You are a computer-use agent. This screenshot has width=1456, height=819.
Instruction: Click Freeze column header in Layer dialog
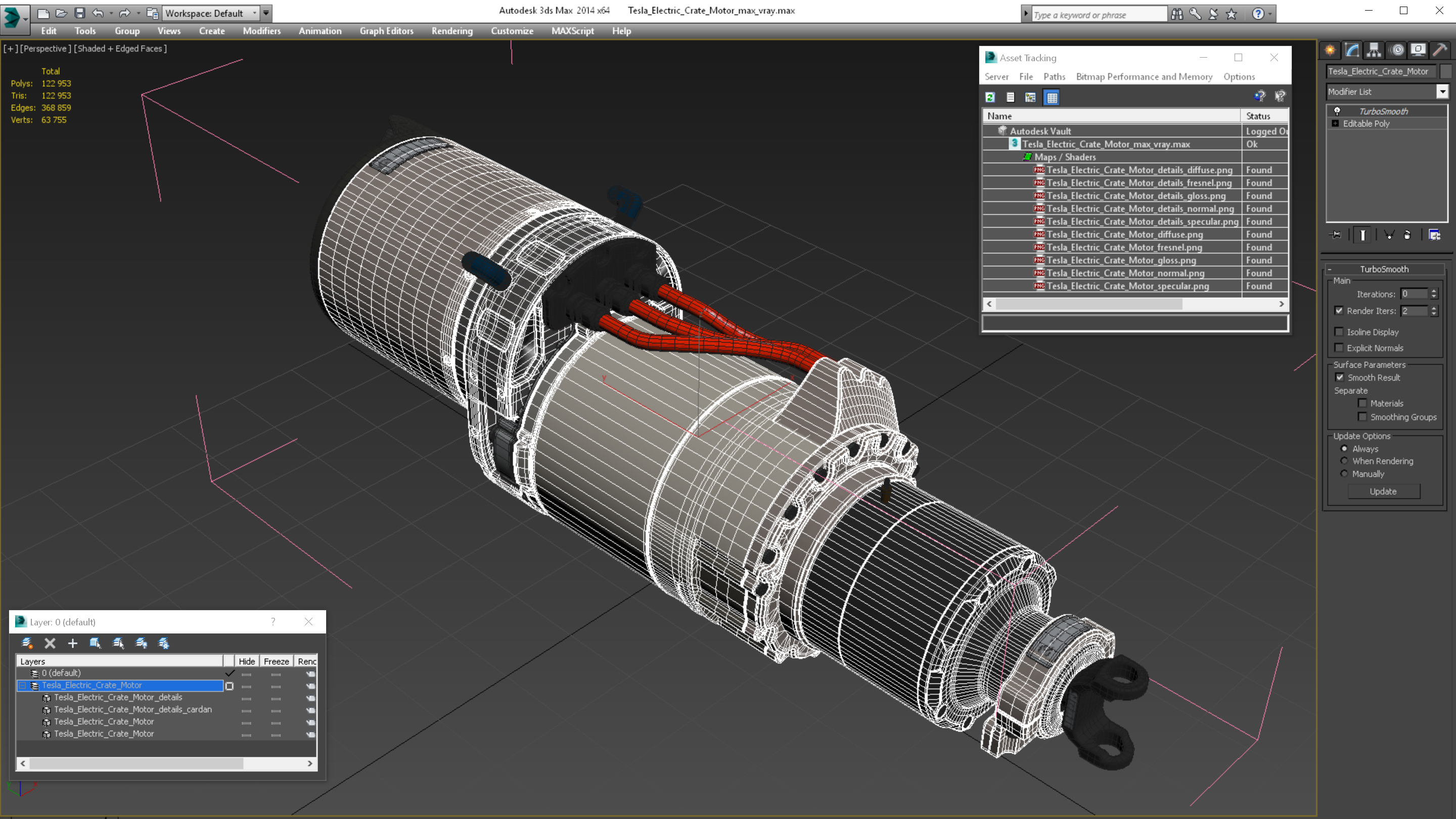coord(277,661)
